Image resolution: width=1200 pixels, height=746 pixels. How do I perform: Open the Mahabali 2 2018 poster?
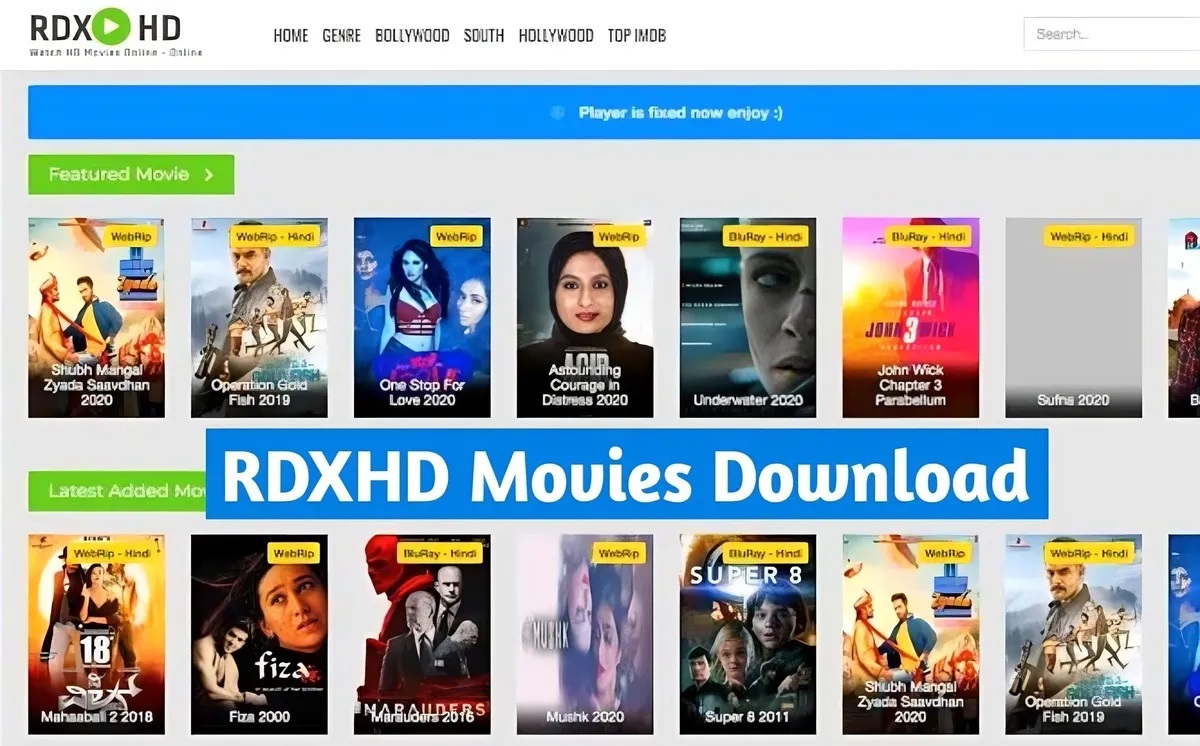[96, 634]
